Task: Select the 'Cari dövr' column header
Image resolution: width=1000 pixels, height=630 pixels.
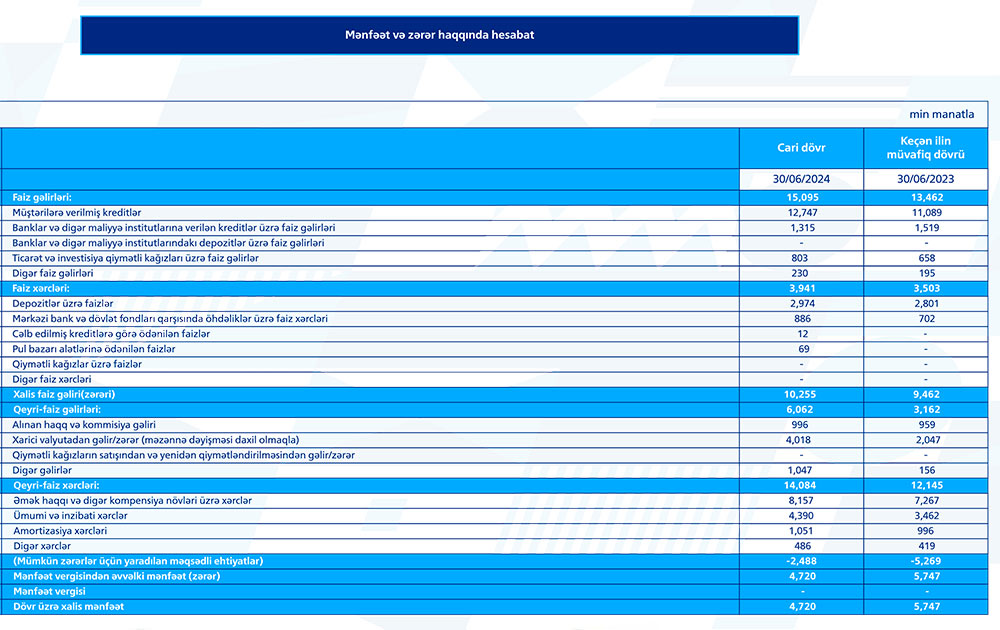Action: point(802,148)
